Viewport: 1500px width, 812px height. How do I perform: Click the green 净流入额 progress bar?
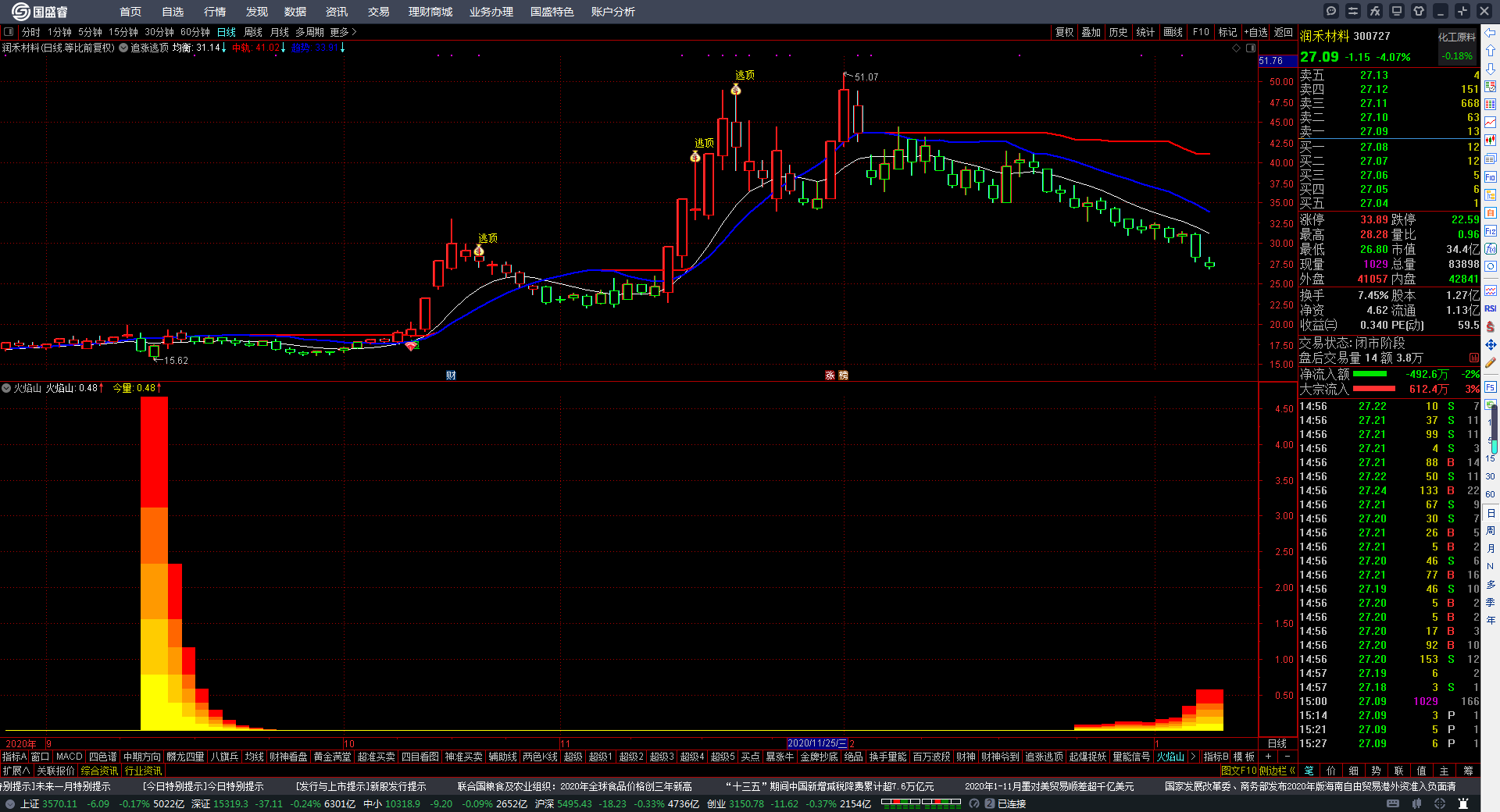(1370, 374)
